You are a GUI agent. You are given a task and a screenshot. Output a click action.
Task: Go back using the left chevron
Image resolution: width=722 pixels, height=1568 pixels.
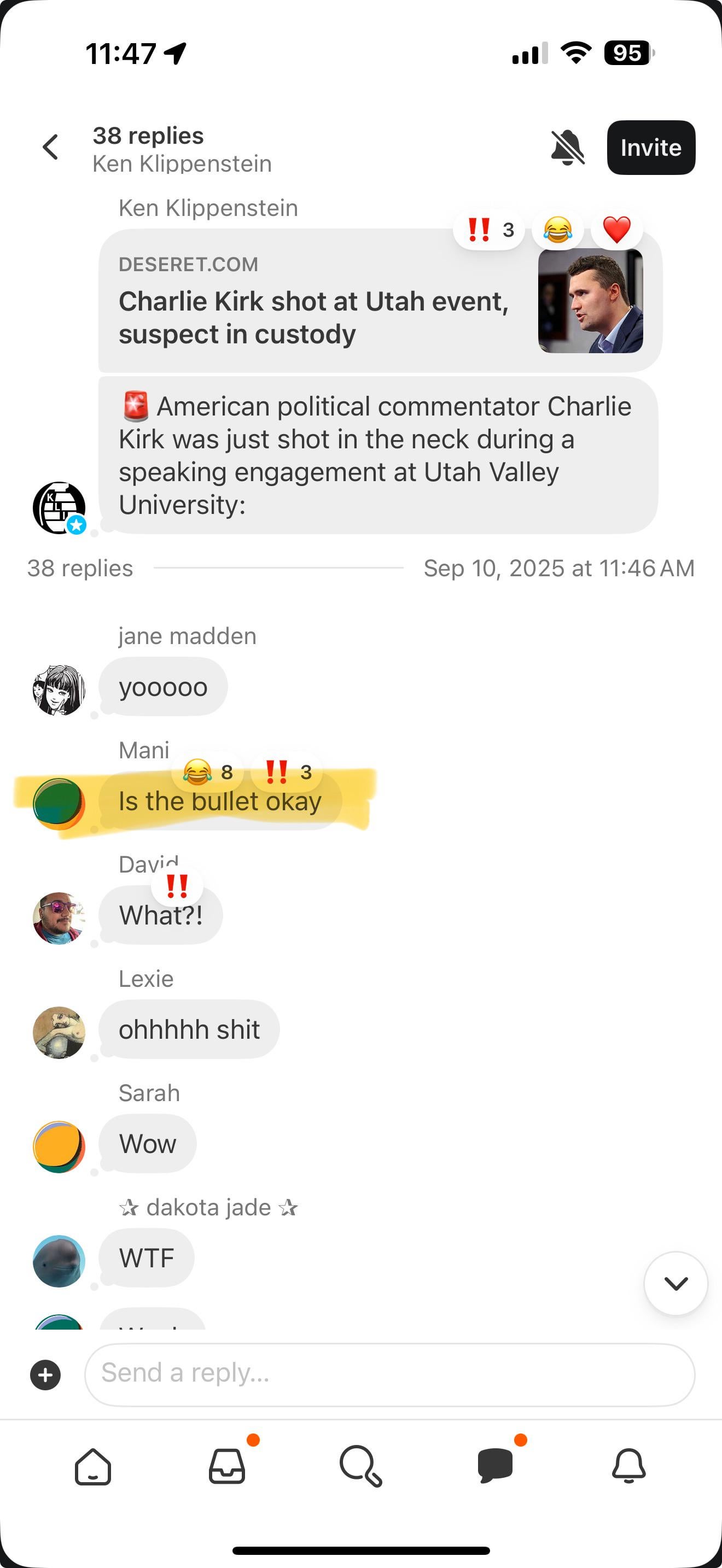[x=50, y=147]
